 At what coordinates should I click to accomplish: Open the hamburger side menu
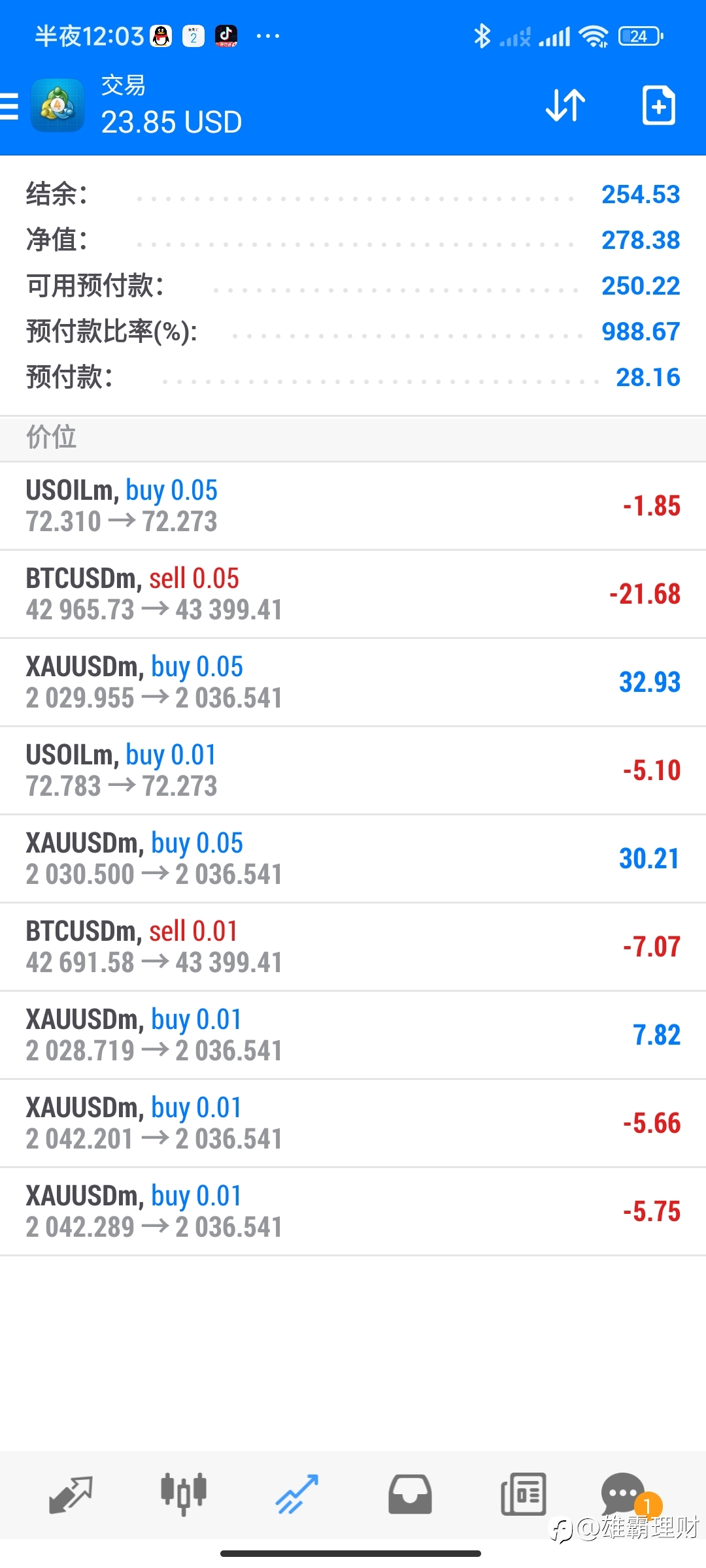tap(9, 106)
